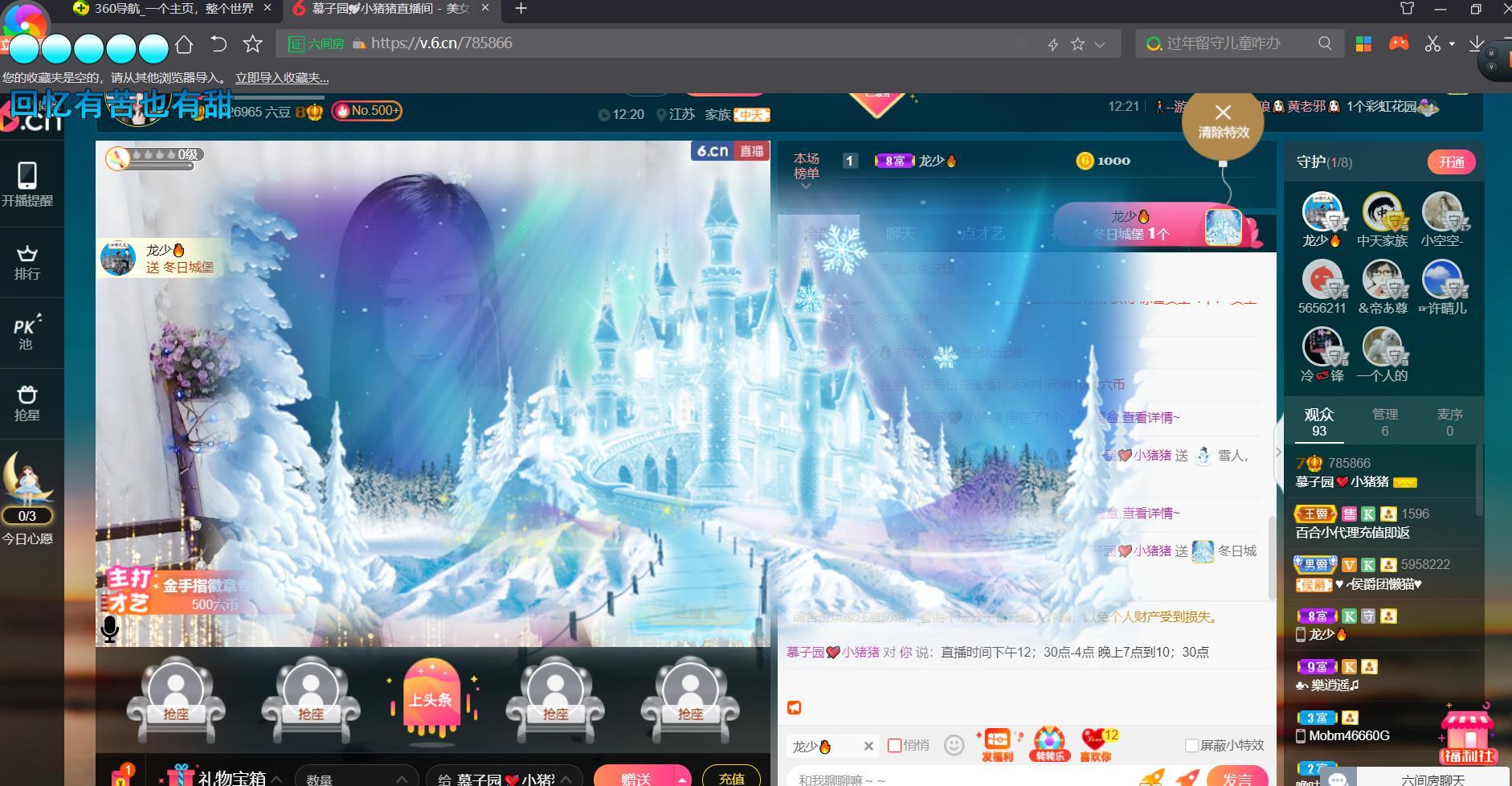The height and width of the screenshot is (786, 1512).
Task: Click the browser search box 过年留守儿童咋办
Action: [1240, 43]
